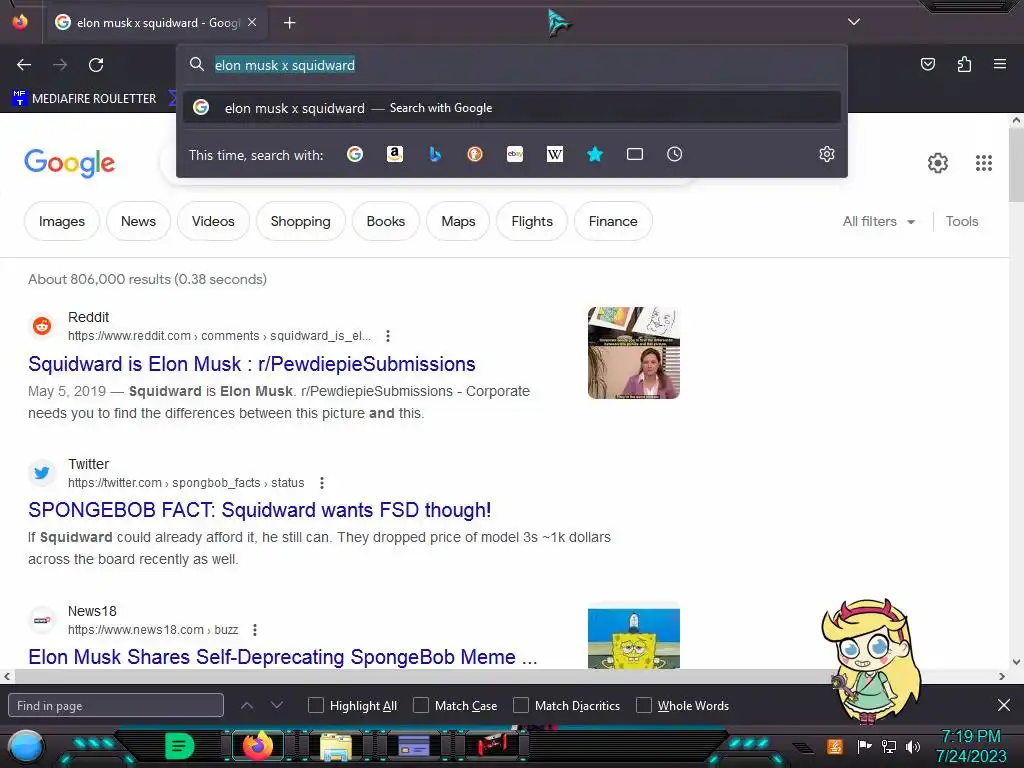Image resolution: width=1024 pixels, height=768 pixels.
Task: Click the Find in page input field
Action: point(116,705)
